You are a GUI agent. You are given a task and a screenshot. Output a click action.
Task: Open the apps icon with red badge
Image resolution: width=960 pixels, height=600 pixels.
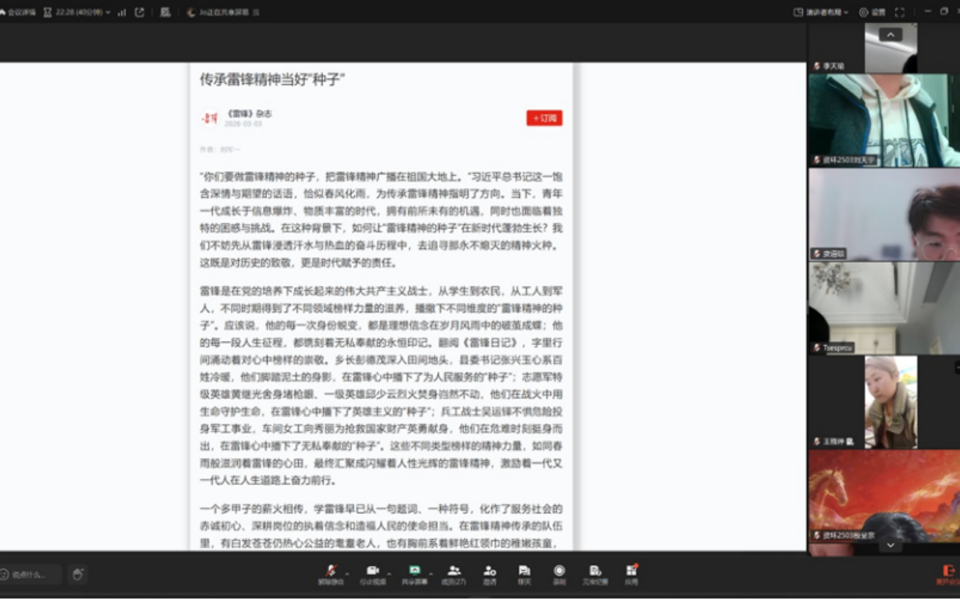point(631,571)
